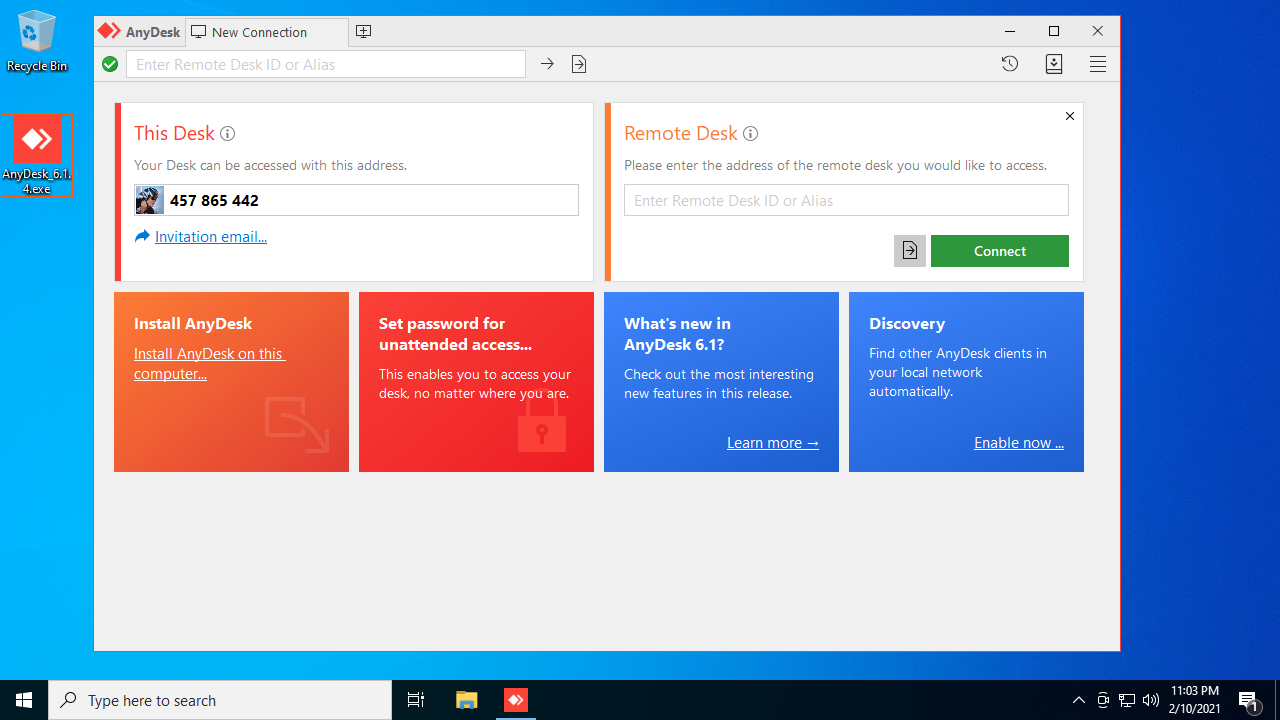The width and height of the screenshot is (1280, 720).
Task: Open the Invitation email link
Action: point(210,237)
